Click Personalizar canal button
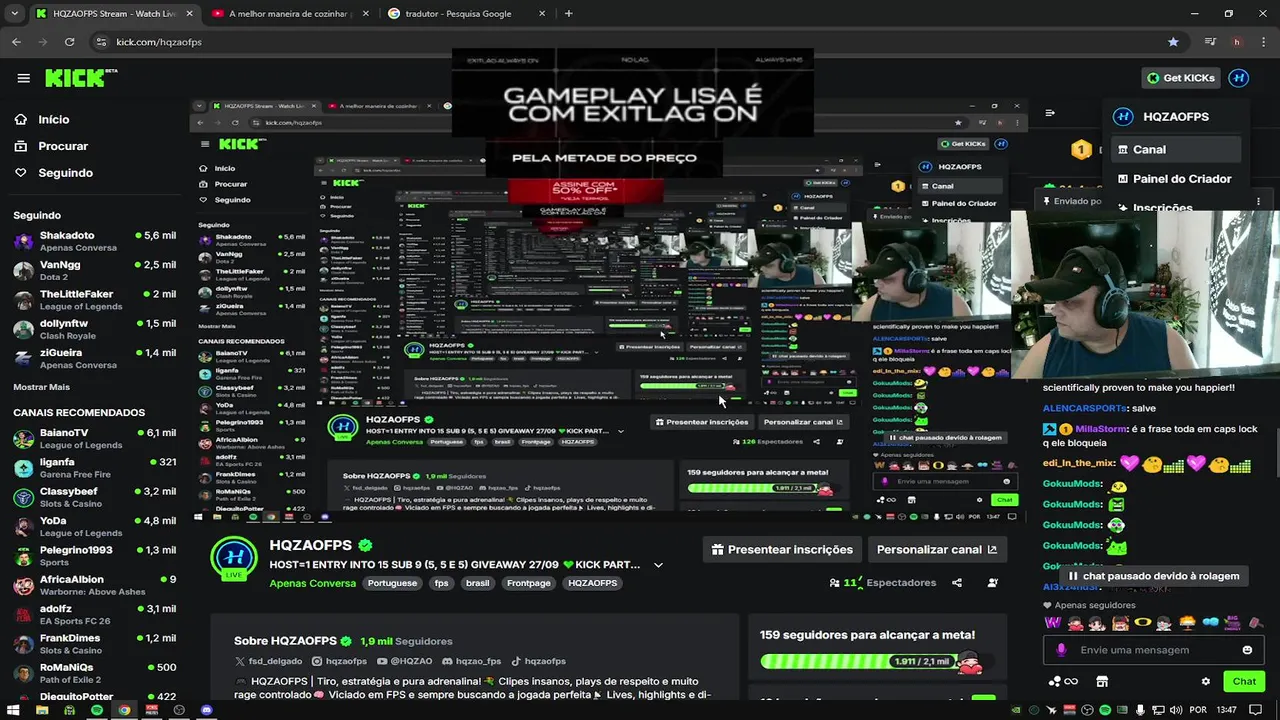This screenshot has height=720, width=1280. coord(936,549)
